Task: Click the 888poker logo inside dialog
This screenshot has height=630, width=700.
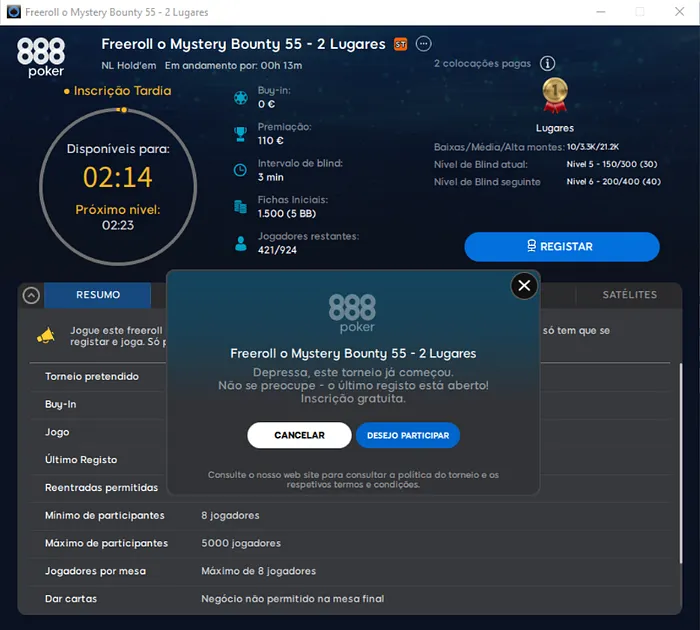Action: pos(352,313)
